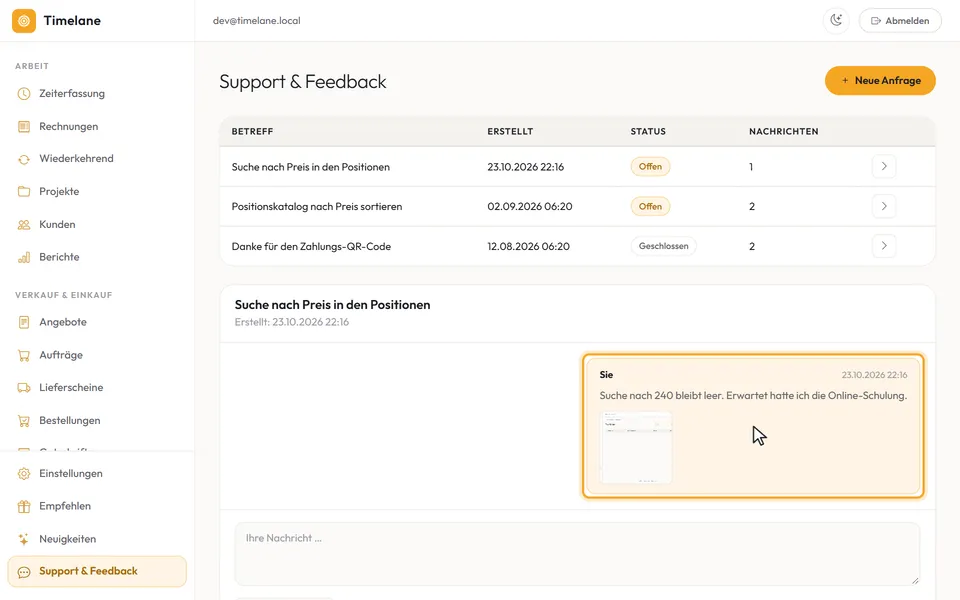960x600 pixels.
Task: Click the Abmelden logout button
Action: click(900, 21)
